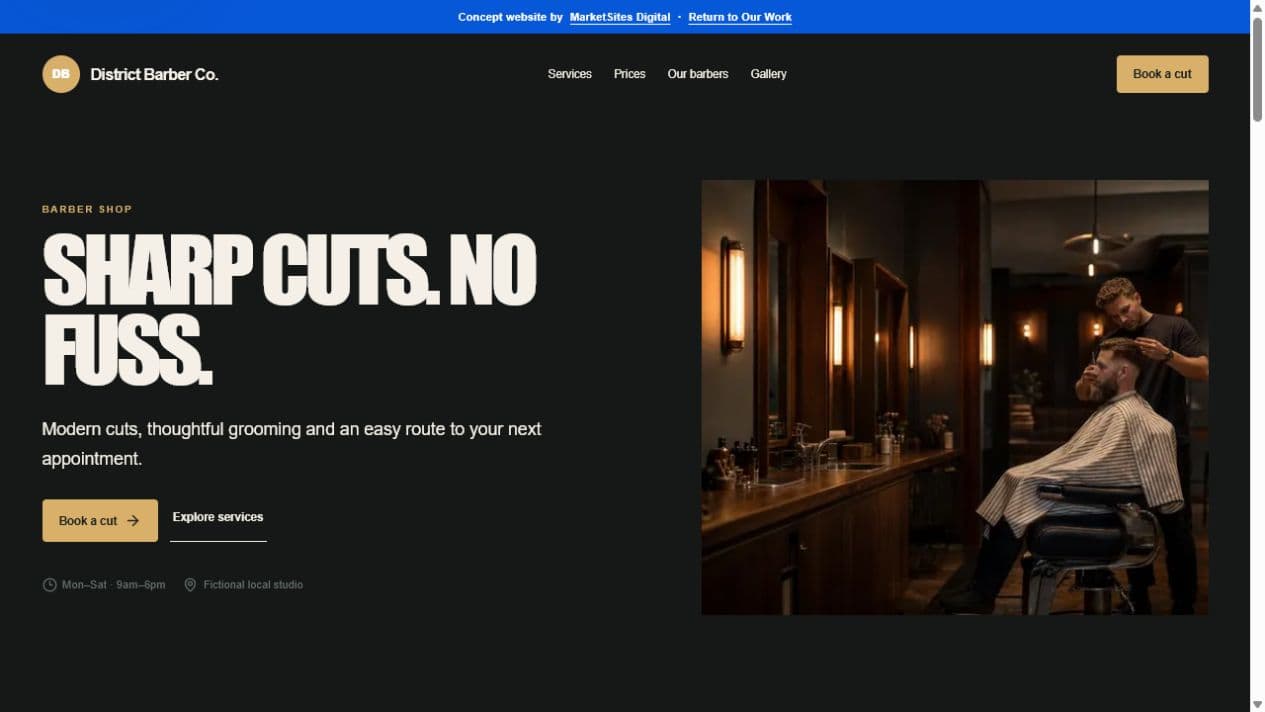Click the Fictional local studio text
1265x712 pixels.
253,585
